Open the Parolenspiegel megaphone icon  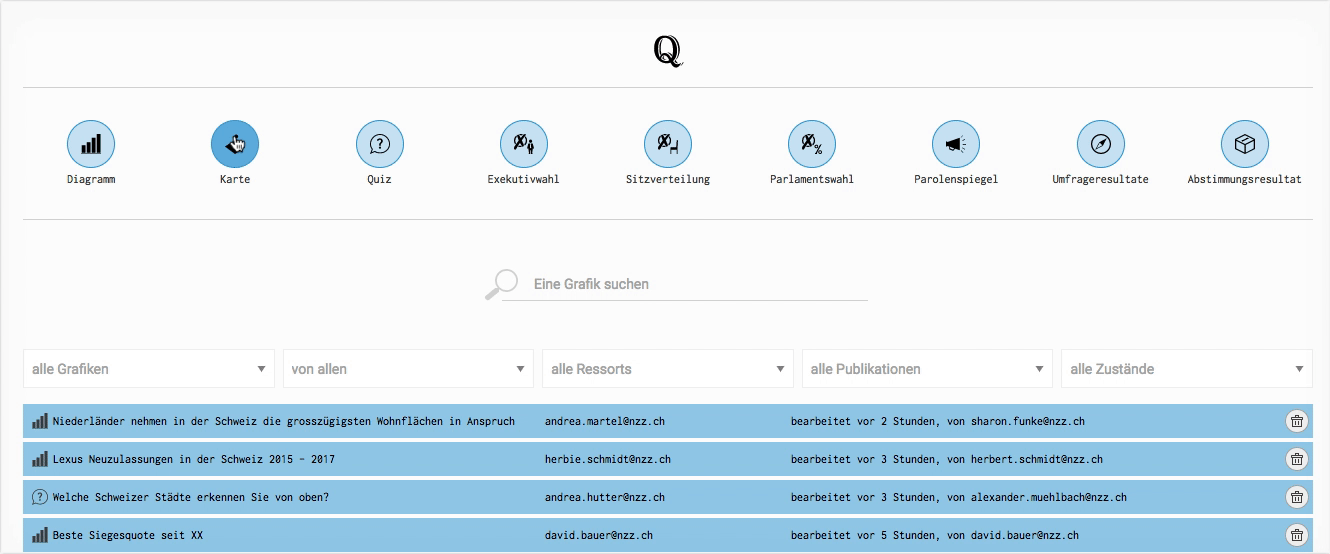tap(956, 144)
